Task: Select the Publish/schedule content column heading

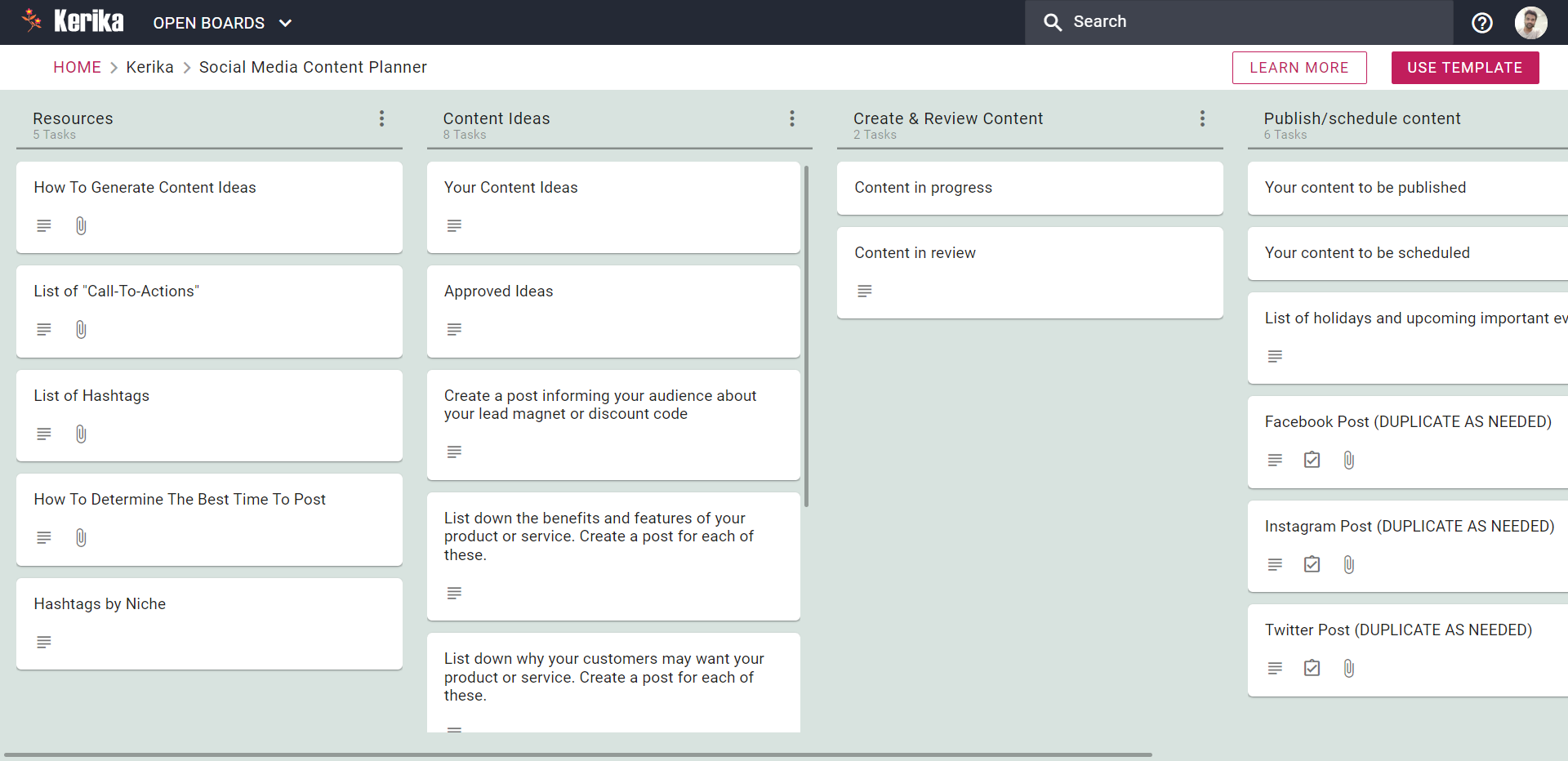Action: pyautogui.click(x=1362, y=118)
